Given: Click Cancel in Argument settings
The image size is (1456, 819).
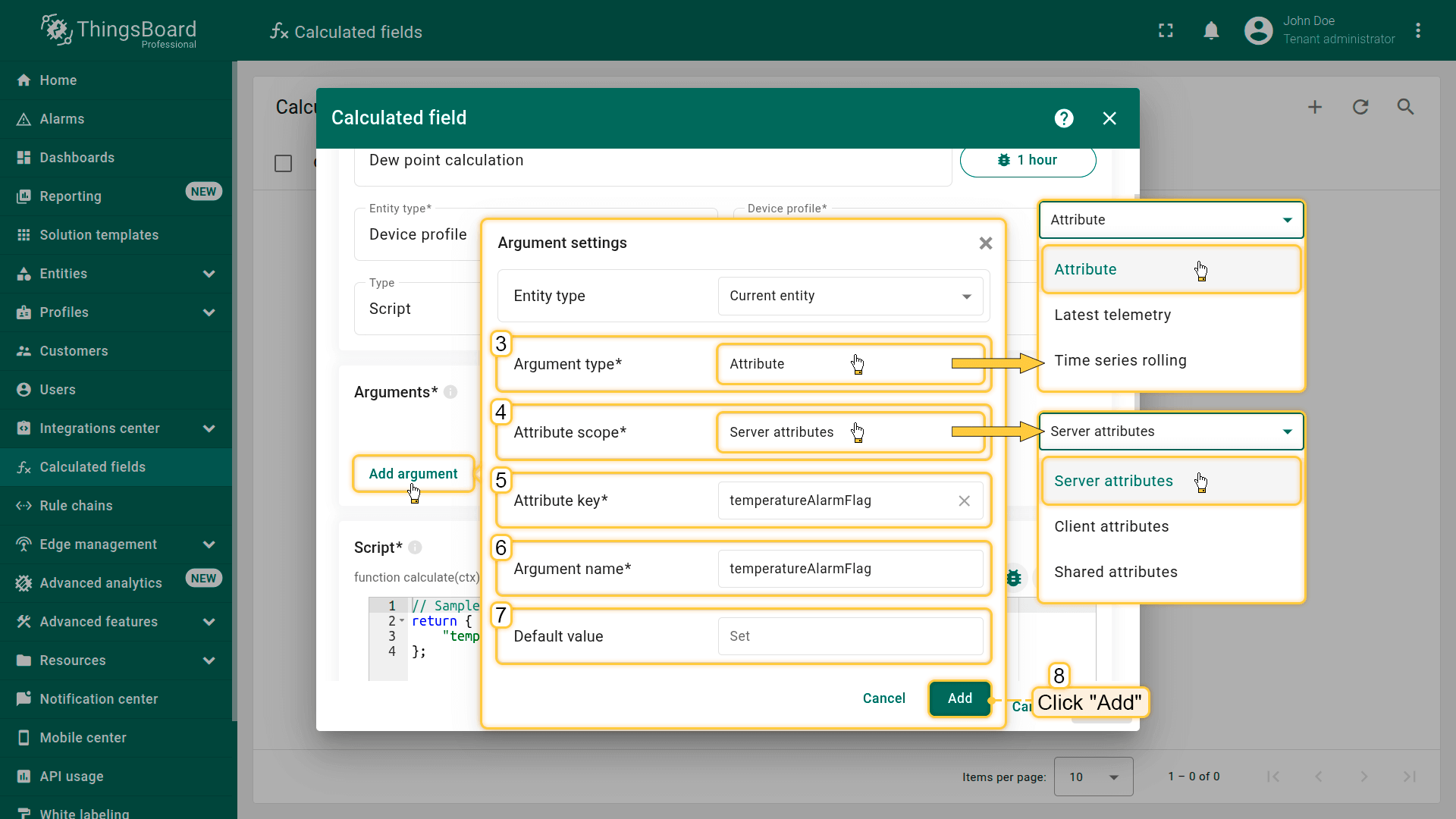Looking at the screenshot, I should tap(883, 698).
